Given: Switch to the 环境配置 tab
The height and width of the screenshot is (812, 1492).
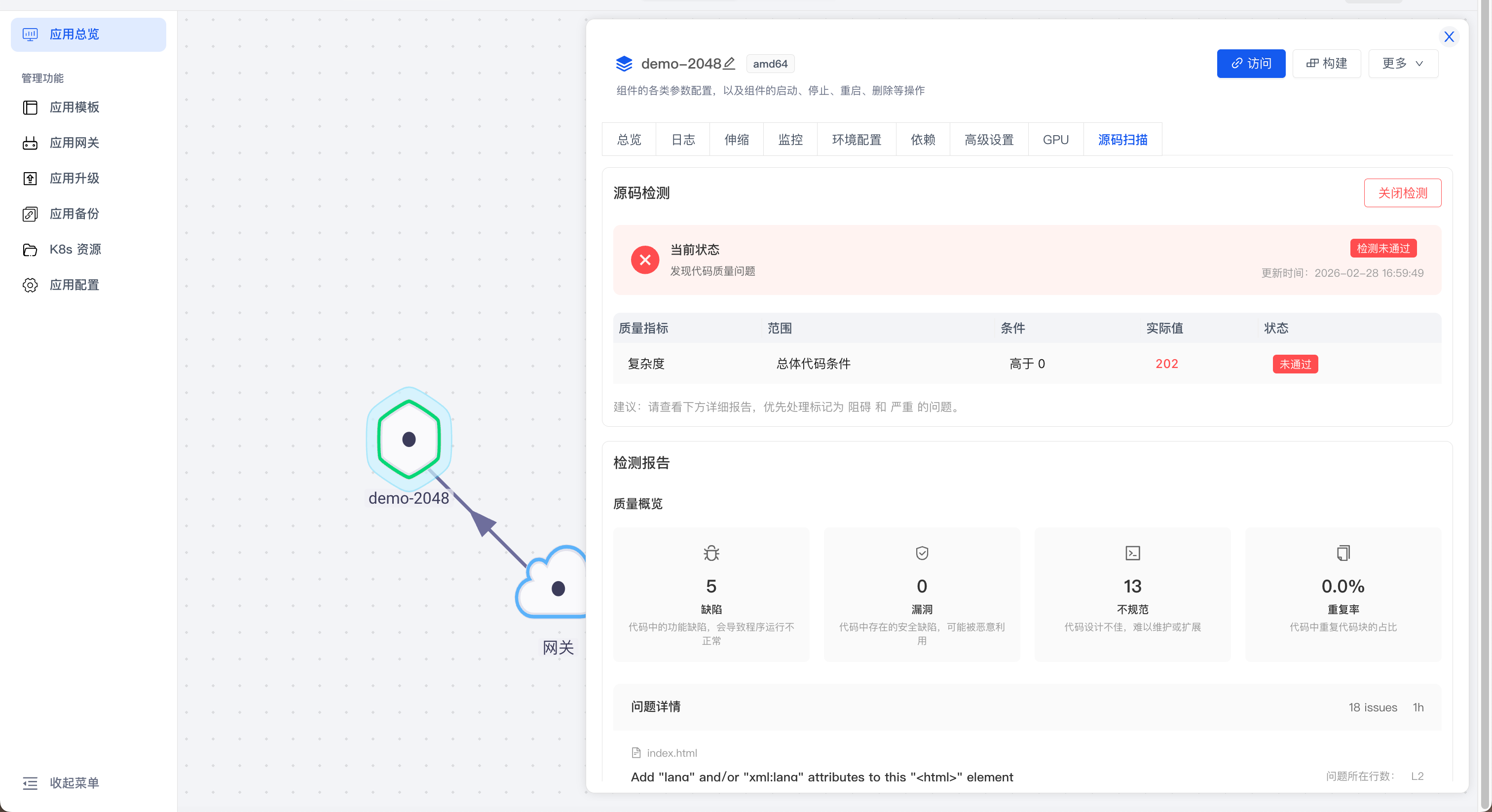Looking at the screenshot, I should [856, 140].
